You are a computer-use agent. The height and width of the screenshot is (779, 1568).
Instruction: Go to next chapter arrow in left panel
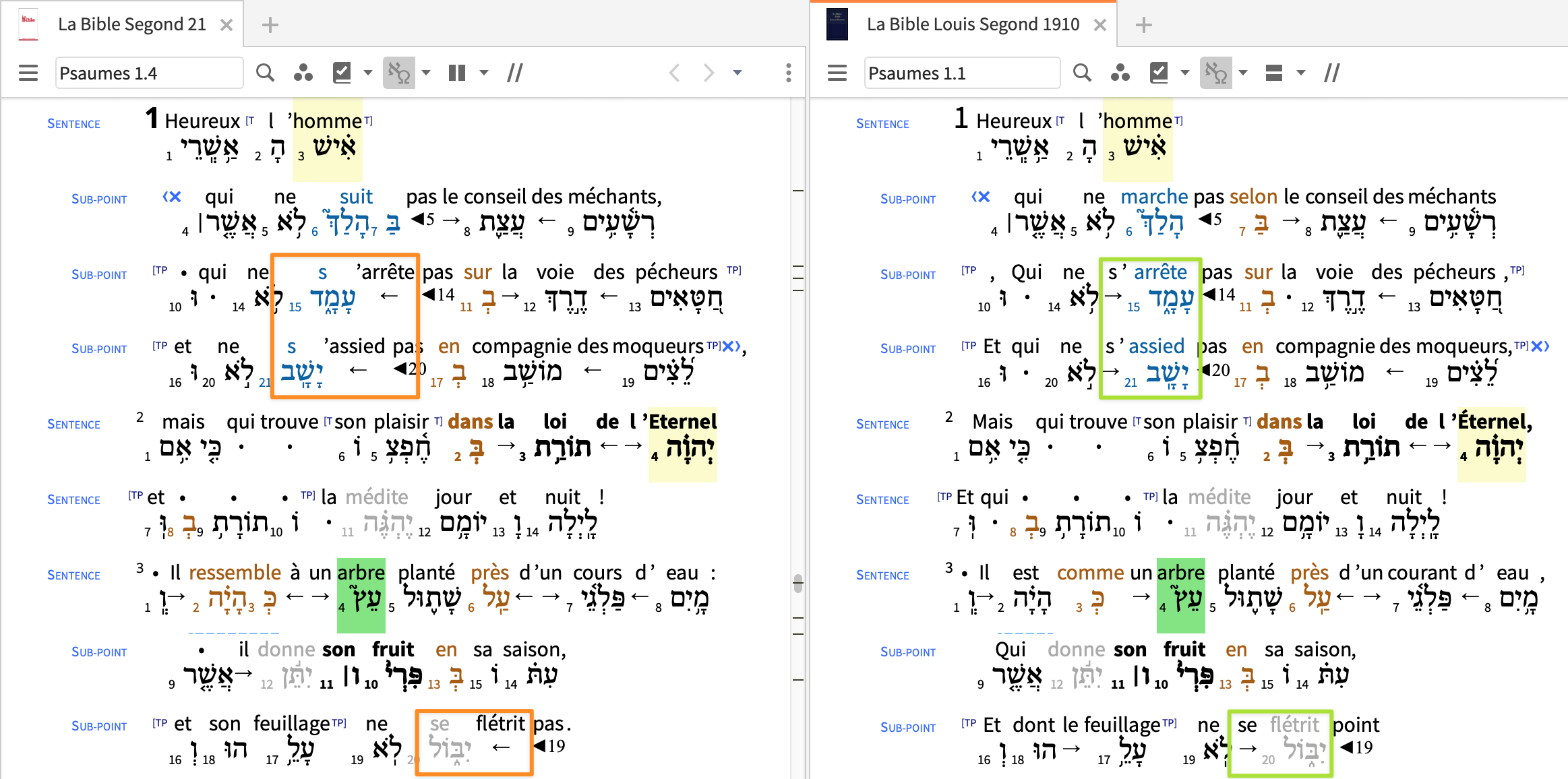708,73
